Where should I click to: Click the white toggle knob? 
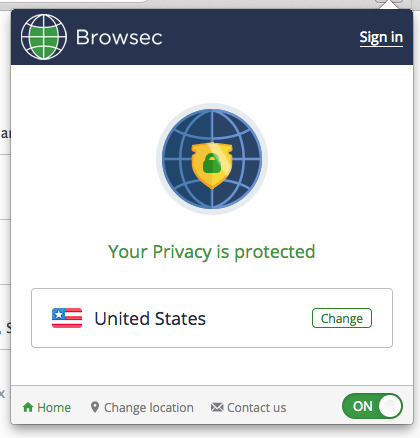point(390,406)
